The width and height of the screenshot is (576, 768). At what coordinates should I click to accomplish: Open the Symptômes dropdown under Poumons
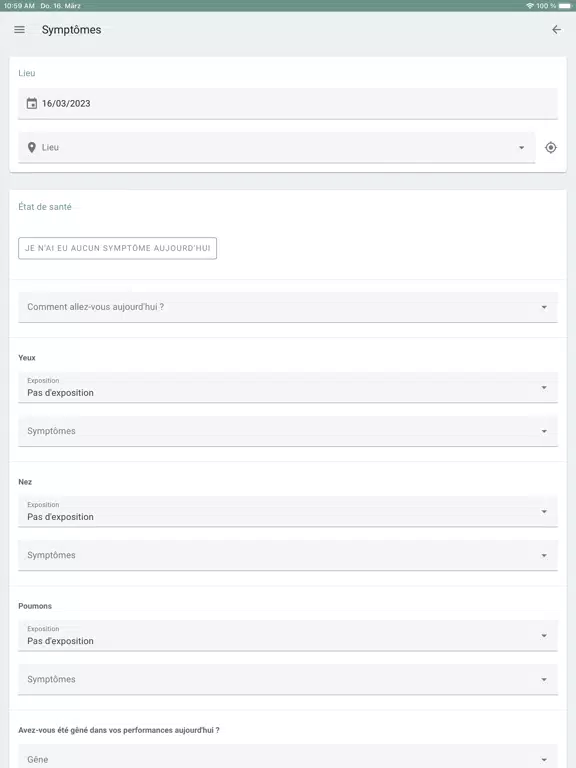click(x=288, y=679)
